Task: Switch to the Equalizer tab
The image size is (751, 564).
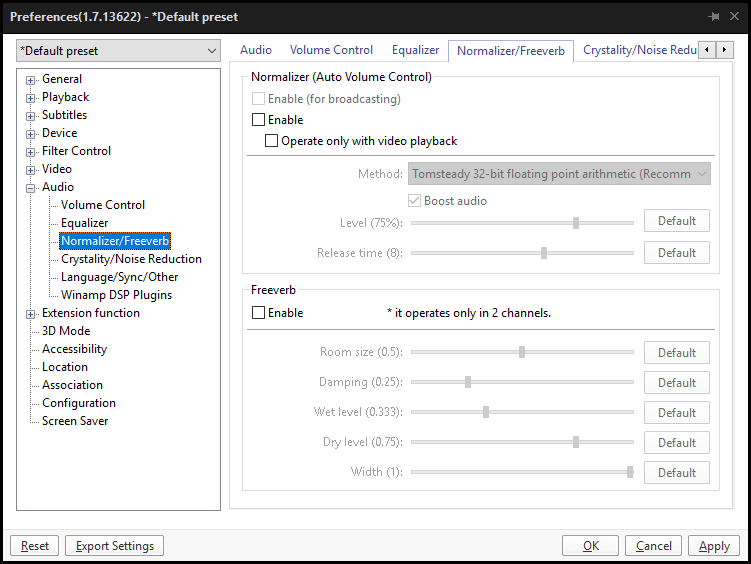Action: tap(415, 50)
